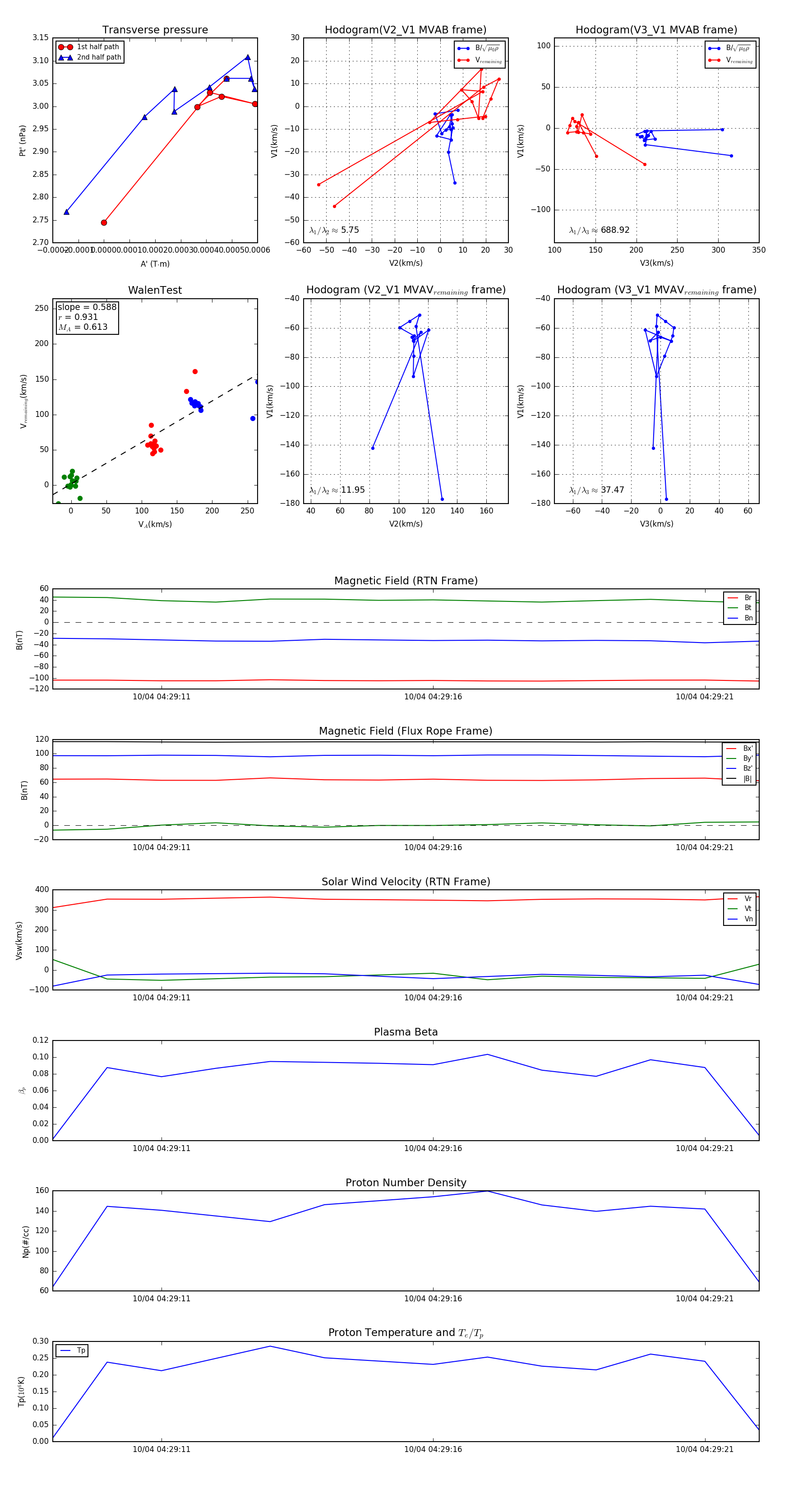The image size is (812, 1489).
Task: Click the WalenTest "slope = 0.588" annotation box
Action: [x=87, y=317]
